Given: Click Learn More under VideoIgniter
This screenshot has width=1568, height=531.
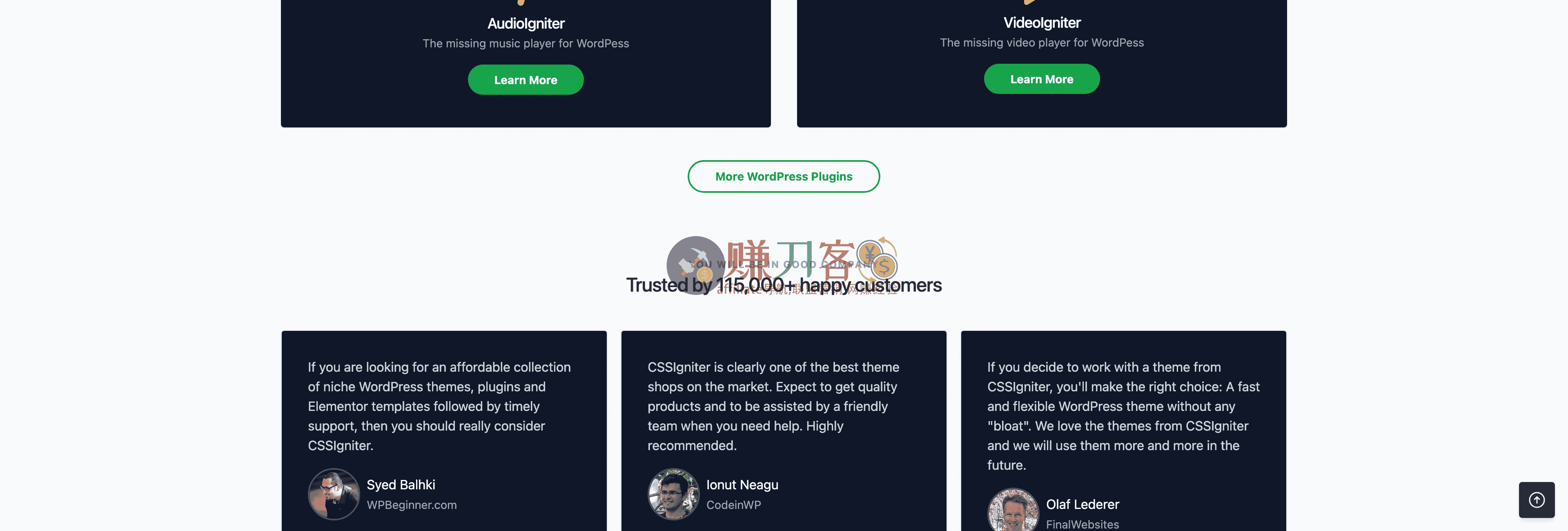Looking at the screenshot, I should click(1042, 79).
